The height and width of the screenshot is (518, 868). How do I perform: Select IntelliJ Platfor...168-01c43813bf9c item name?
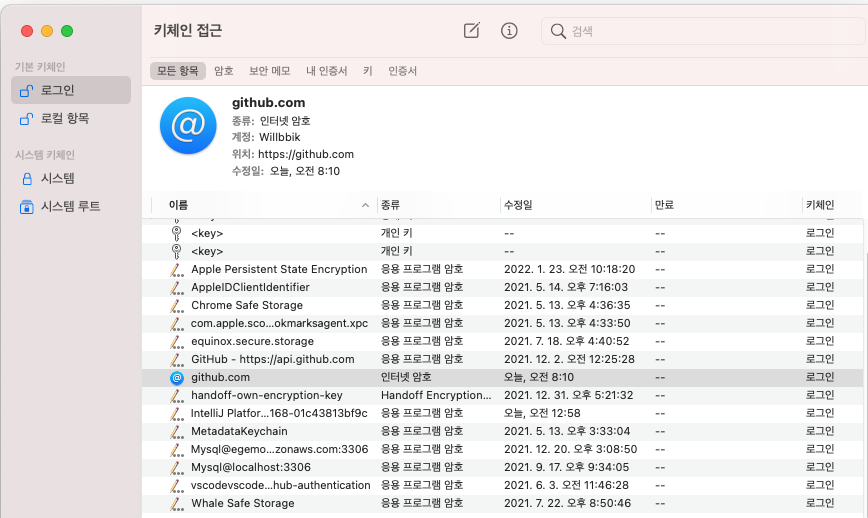click(279, 413)
